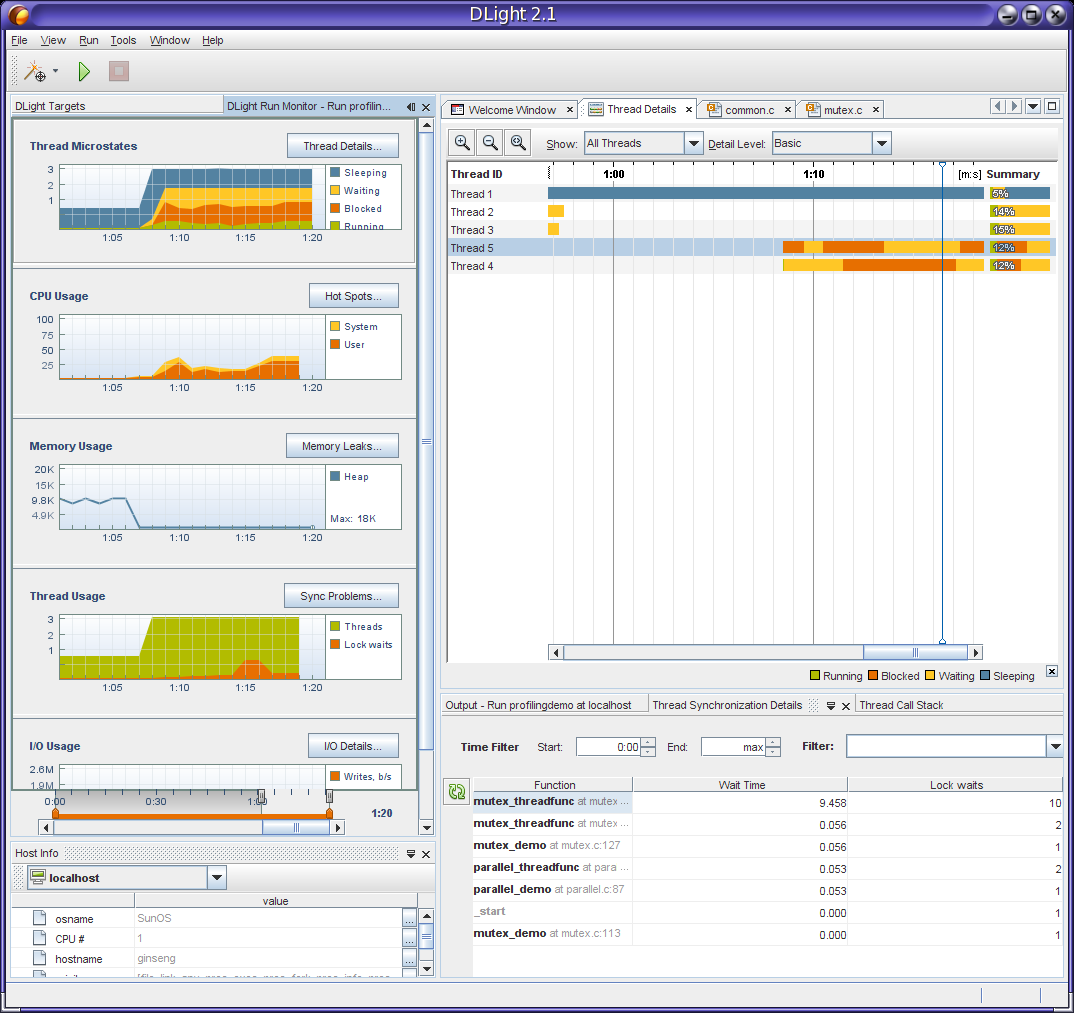Zoom in the thread timeline

tap(462, 143)
